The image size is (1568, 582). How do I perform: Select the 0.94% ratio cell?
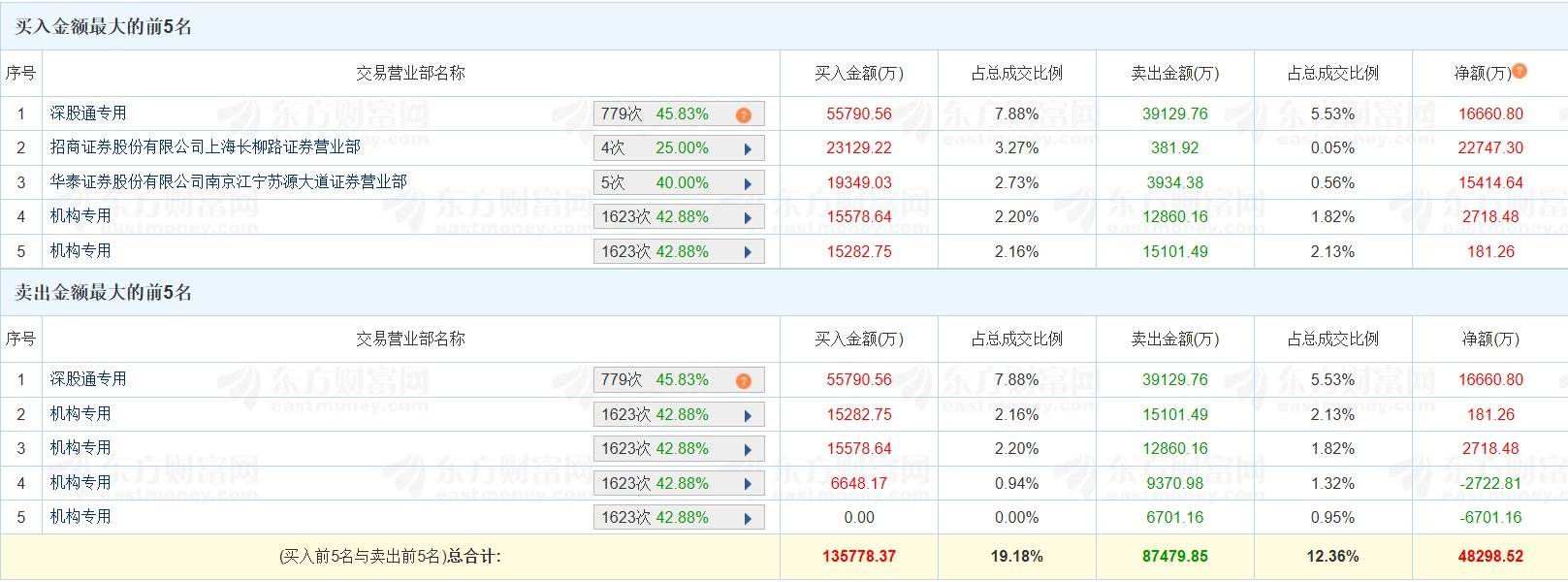pos(1017,484)
